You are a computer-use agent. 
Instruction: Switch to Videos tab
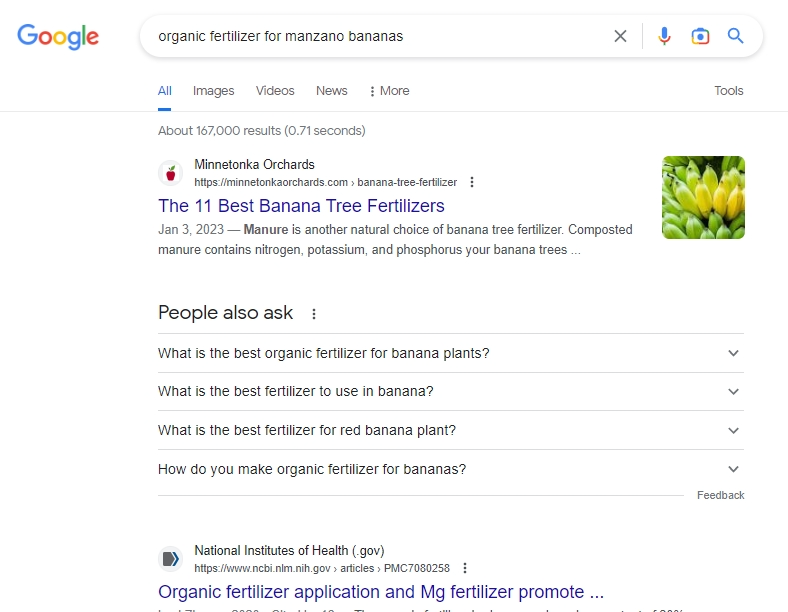point(275,91)
